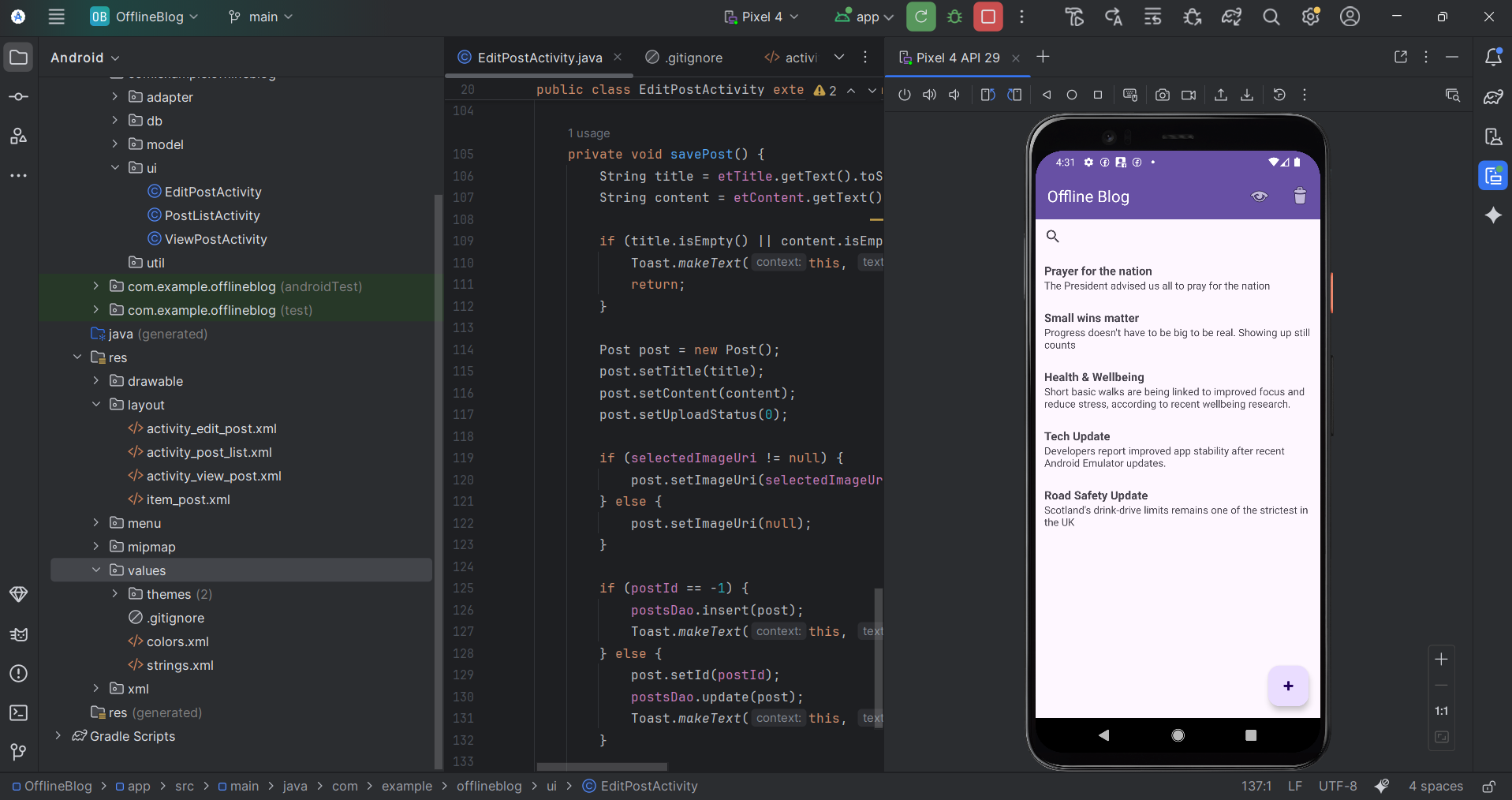Viewport: 1512px width, 800px height.
Task: Click the trash delete icon in Offline Blog
Action: 1300,196
